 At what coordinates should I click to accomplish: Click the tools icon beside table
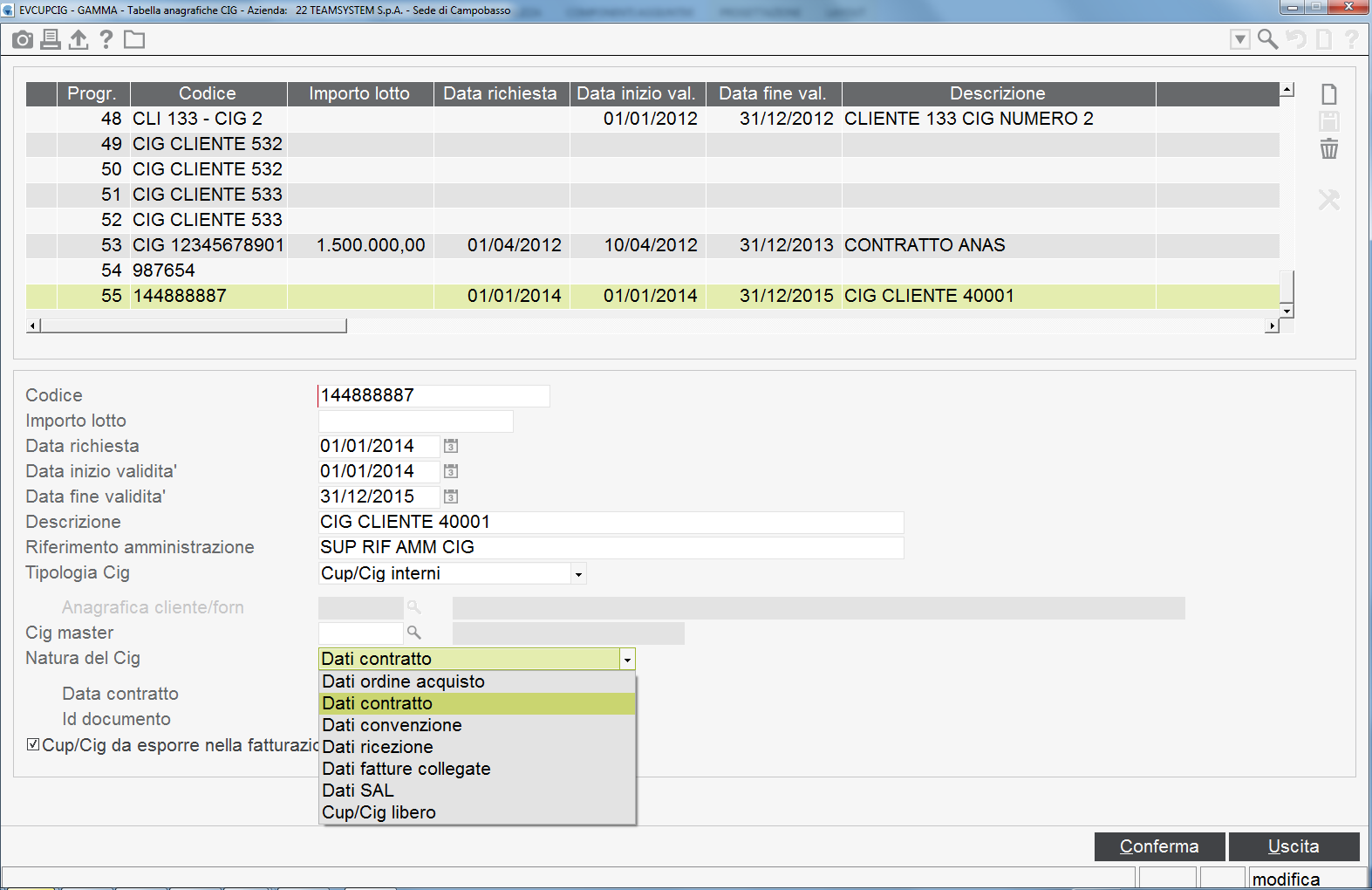1329,200
